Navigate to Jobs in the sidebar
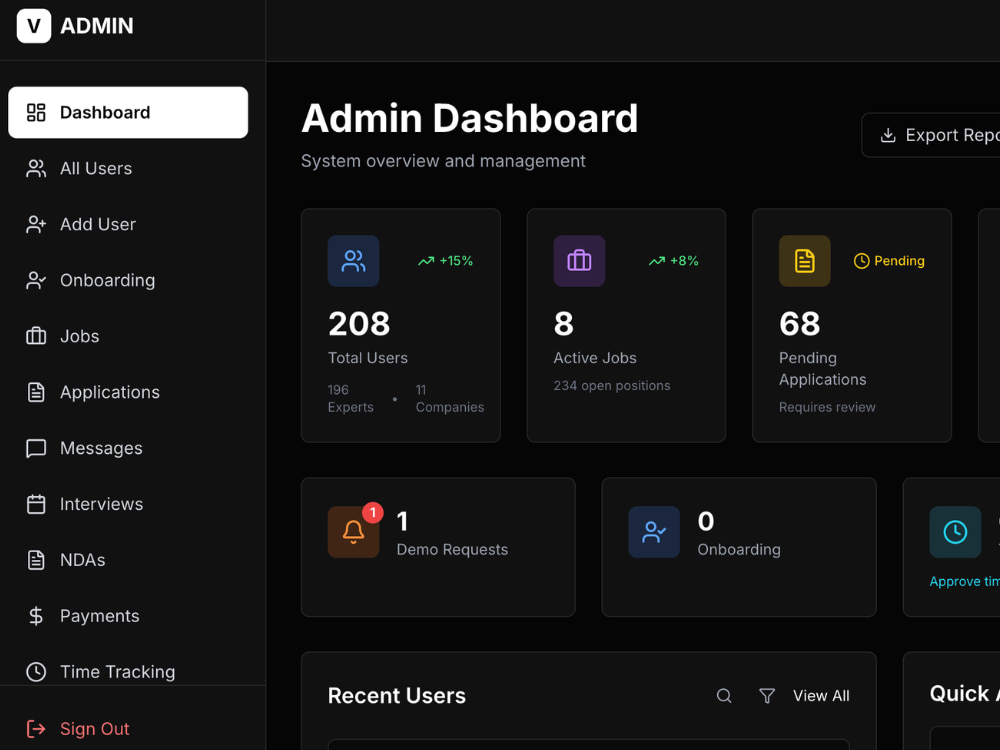1000x750 pixels. pos(128,336)
